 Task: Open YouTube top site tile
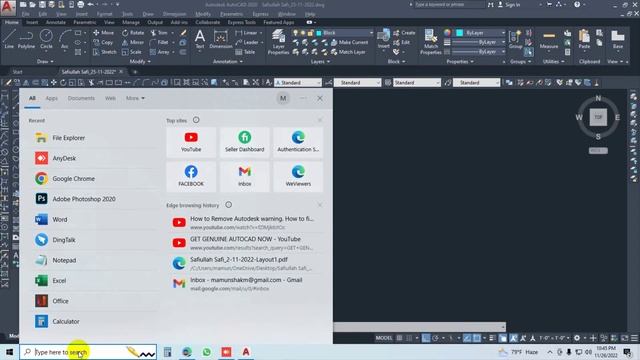(x=191, y=142)
